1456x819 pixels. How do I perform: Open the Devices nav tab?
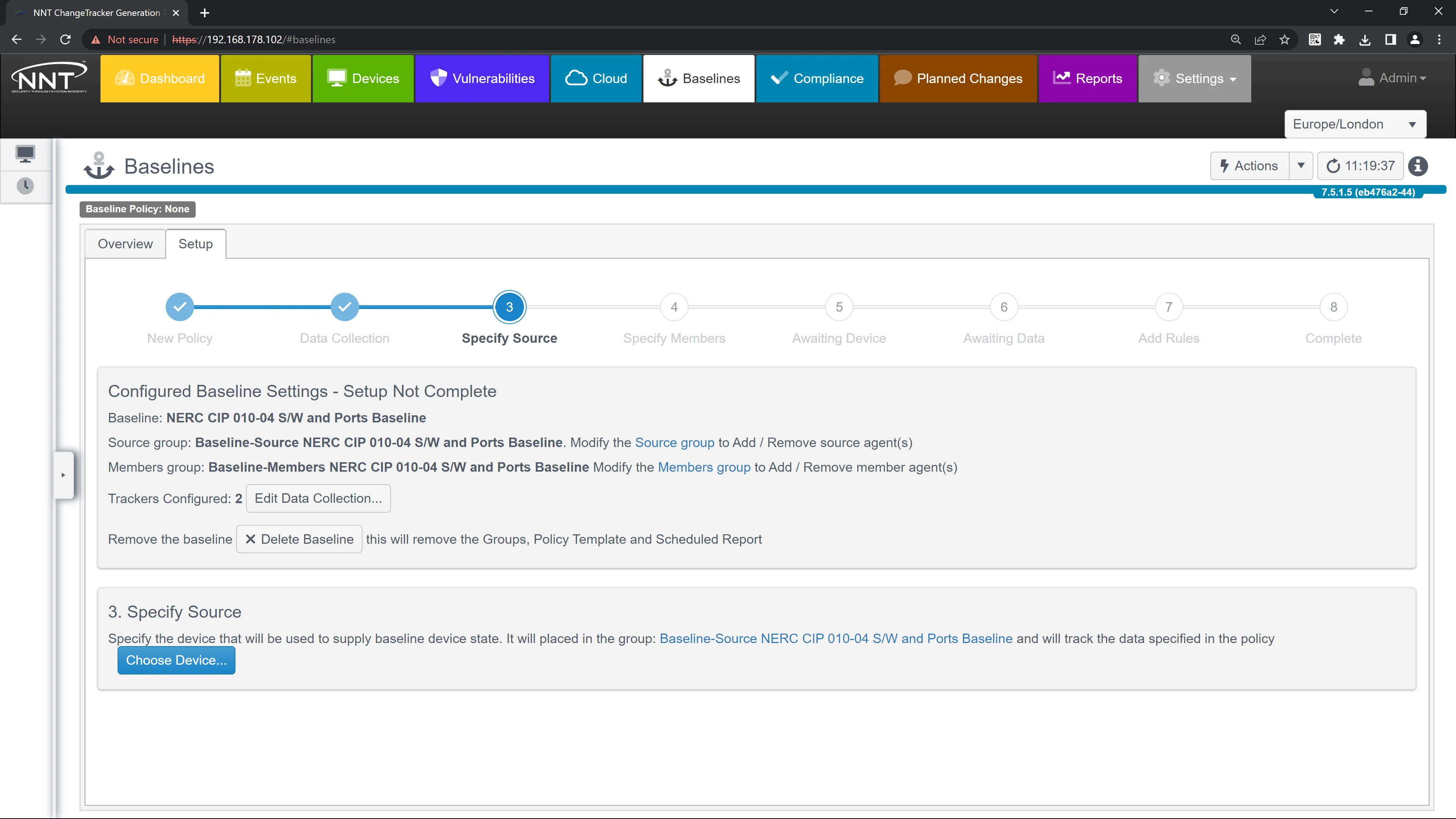(x=363, y=78)
